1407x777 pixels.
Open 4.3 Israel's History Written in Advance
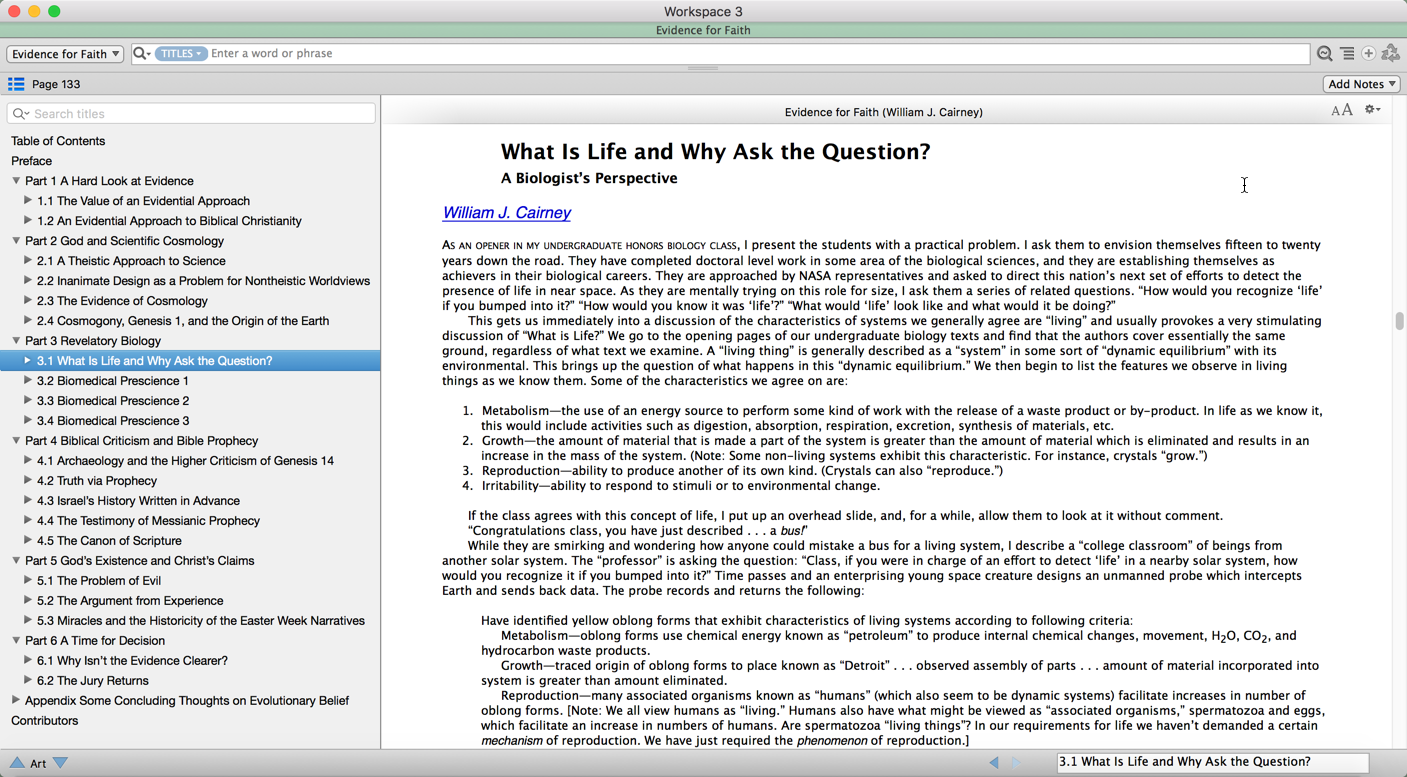click(138, 501)
